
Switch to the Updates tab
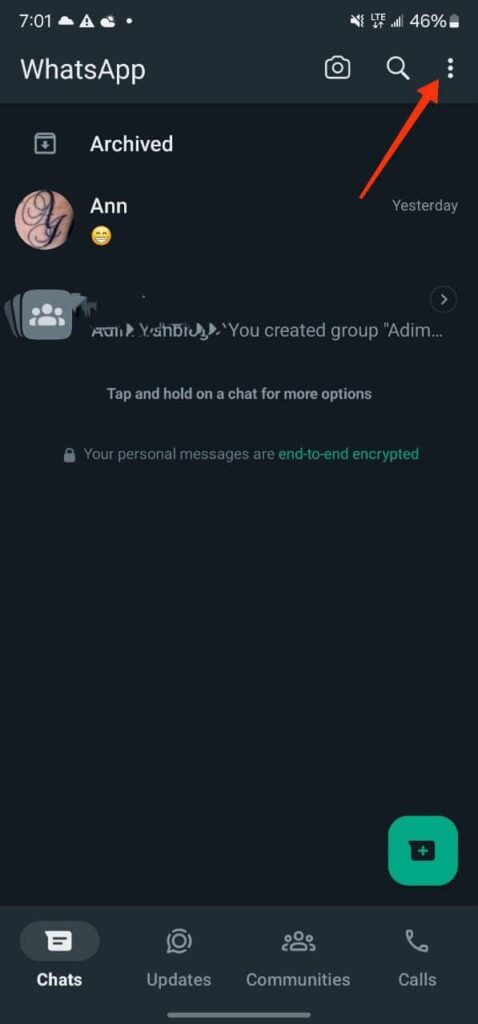pos(179,958)
